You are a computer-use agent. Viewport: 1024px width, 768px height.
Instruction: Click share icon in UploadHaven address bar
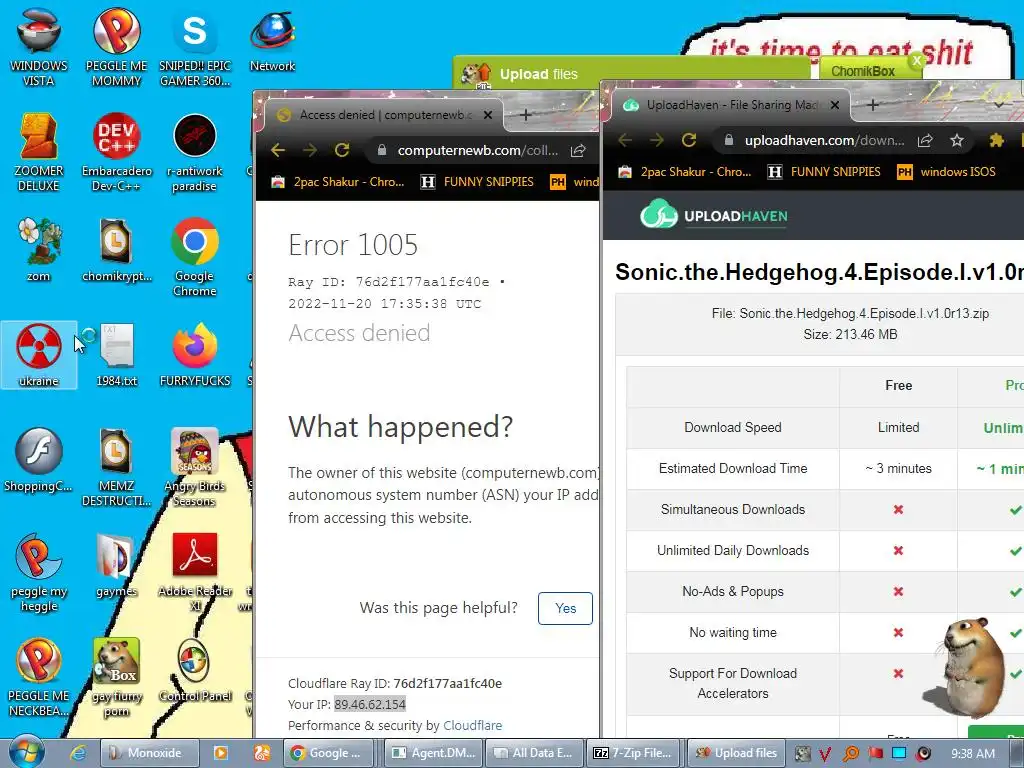pos(925,140)
